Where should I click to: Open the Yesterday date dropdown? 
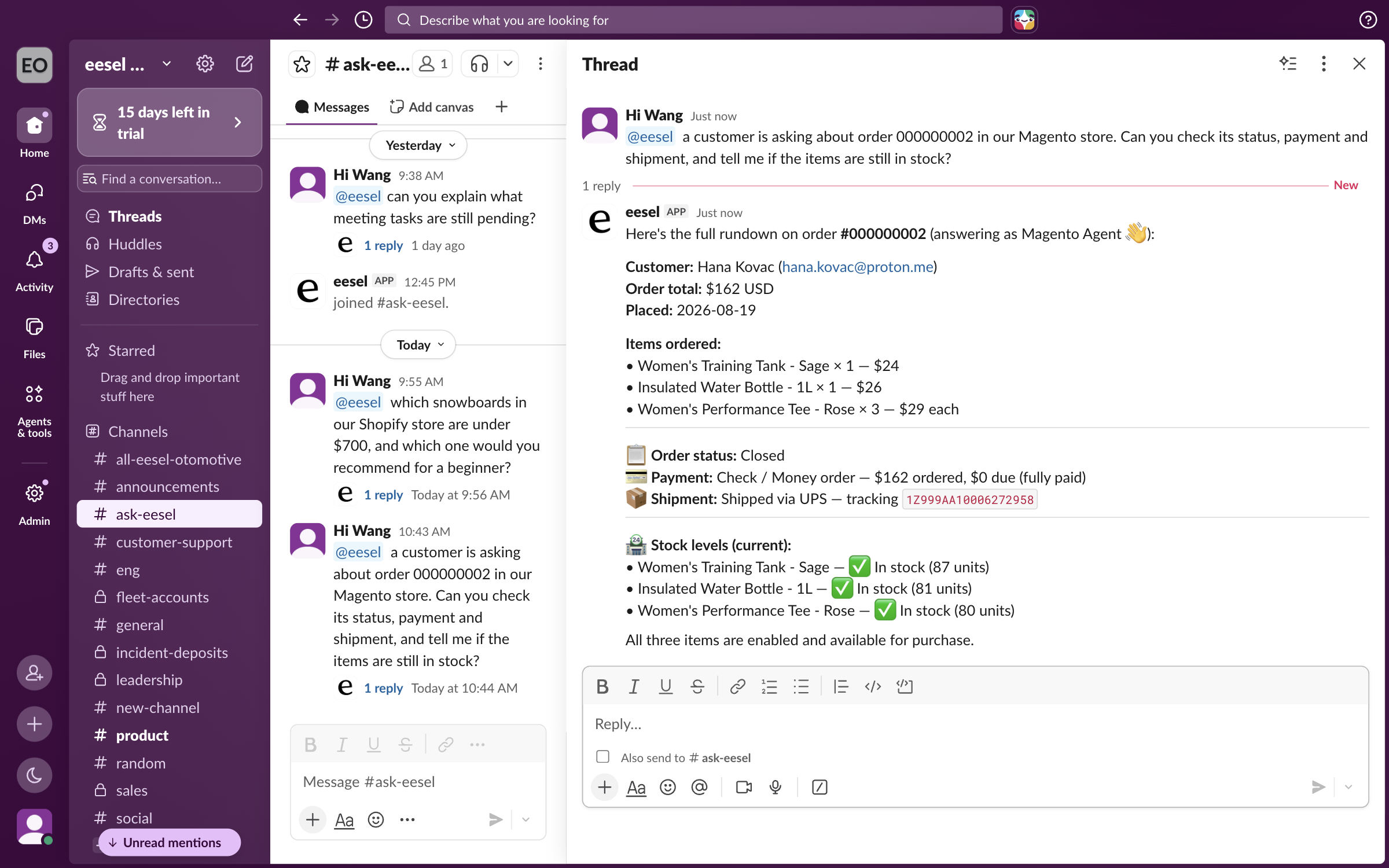pos(418,145)
